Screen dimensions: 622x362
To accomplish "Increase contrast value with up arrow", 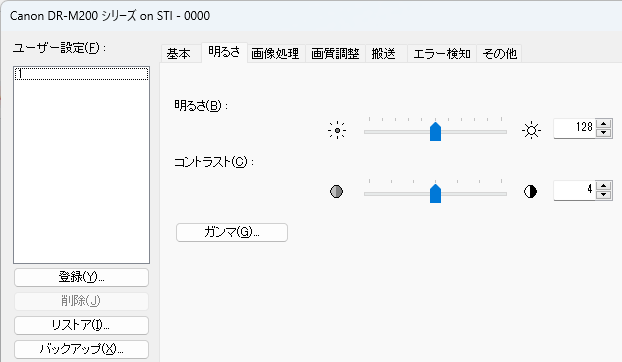I will click(x=603, y=186).
